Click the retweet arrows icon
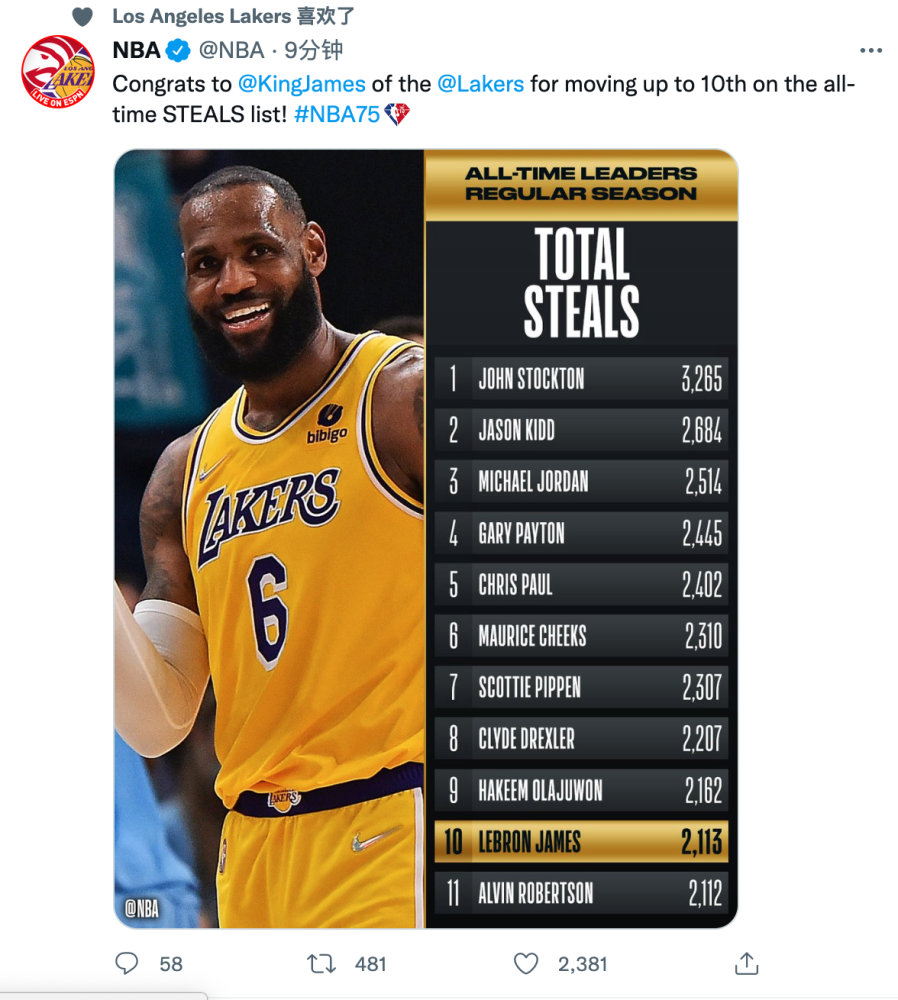The image size is (898, 1000). click(x=321, y=963)
